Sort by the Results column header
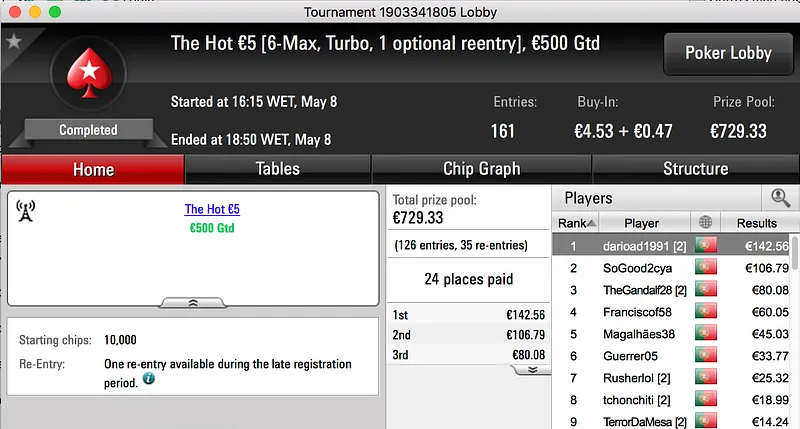Image resolution: width=800 pixels, height=429 pixels. 756,223
